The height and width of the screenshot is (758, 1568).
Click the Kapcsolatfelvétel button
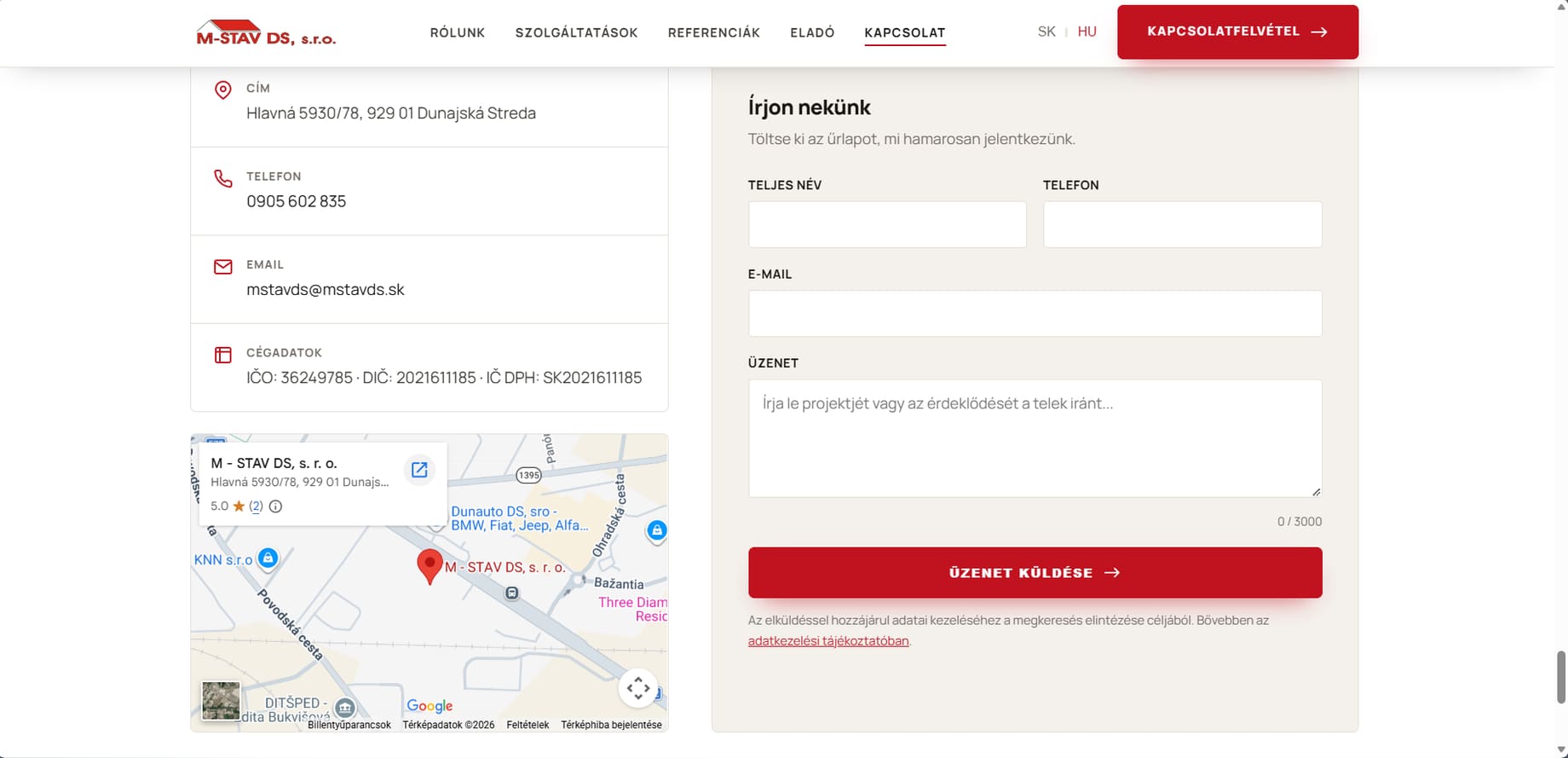click(x=1237, y=32)
